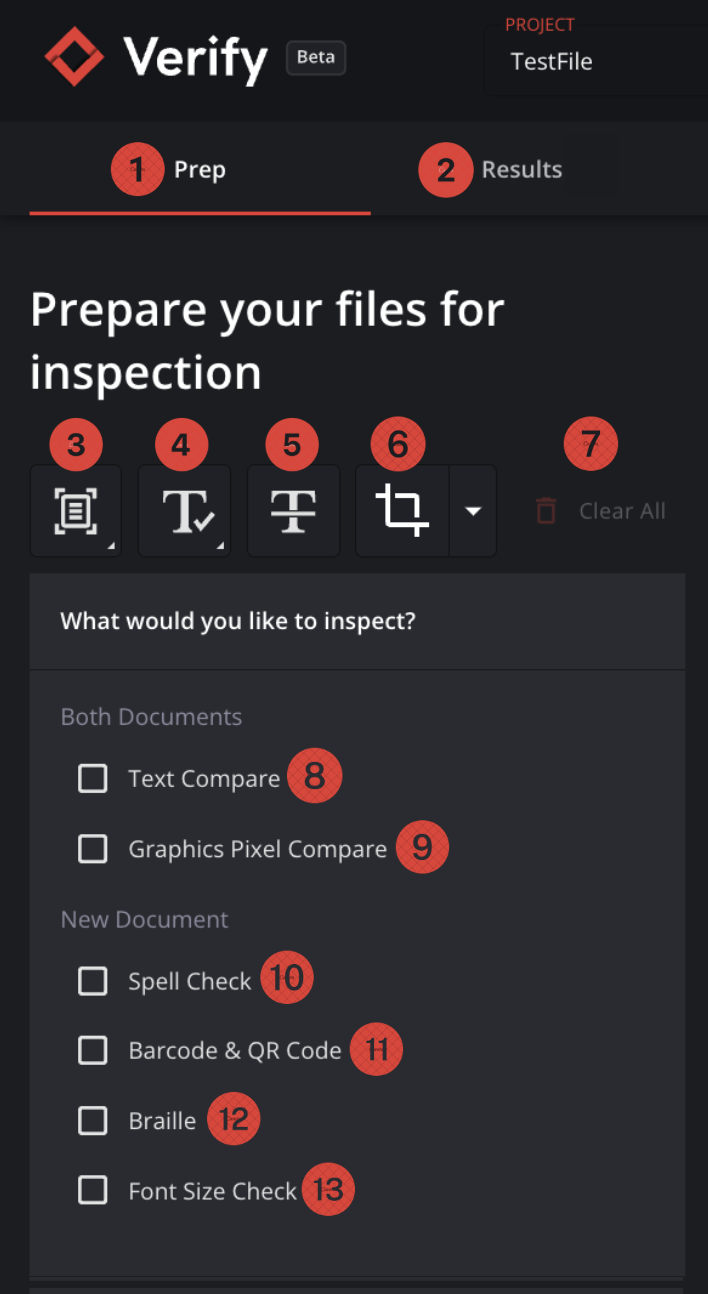708x1294 pixels.
Task: Check the Spell Check option
Action: (x=92, y=981)
